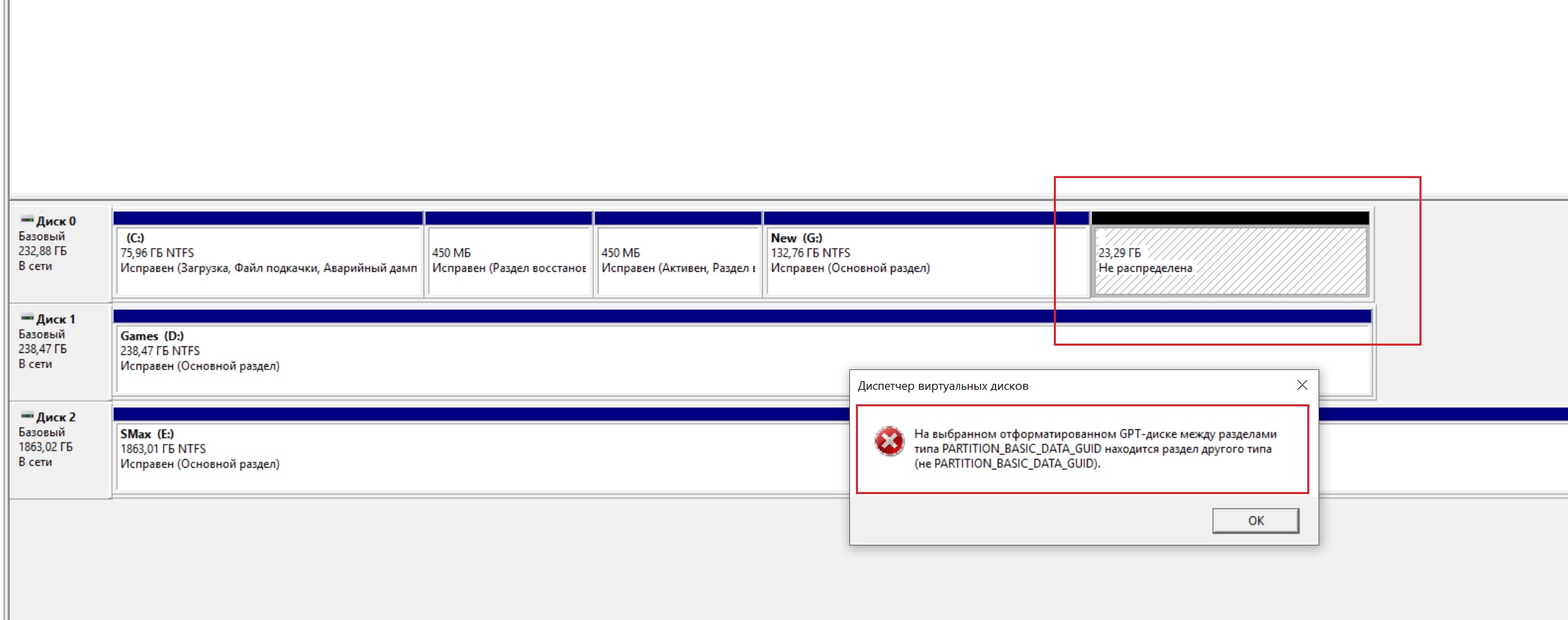The image size is (1568, 620).
Task: Close the Диспетчер виртуальных дисков dialog
Action: coord(1301,385)
